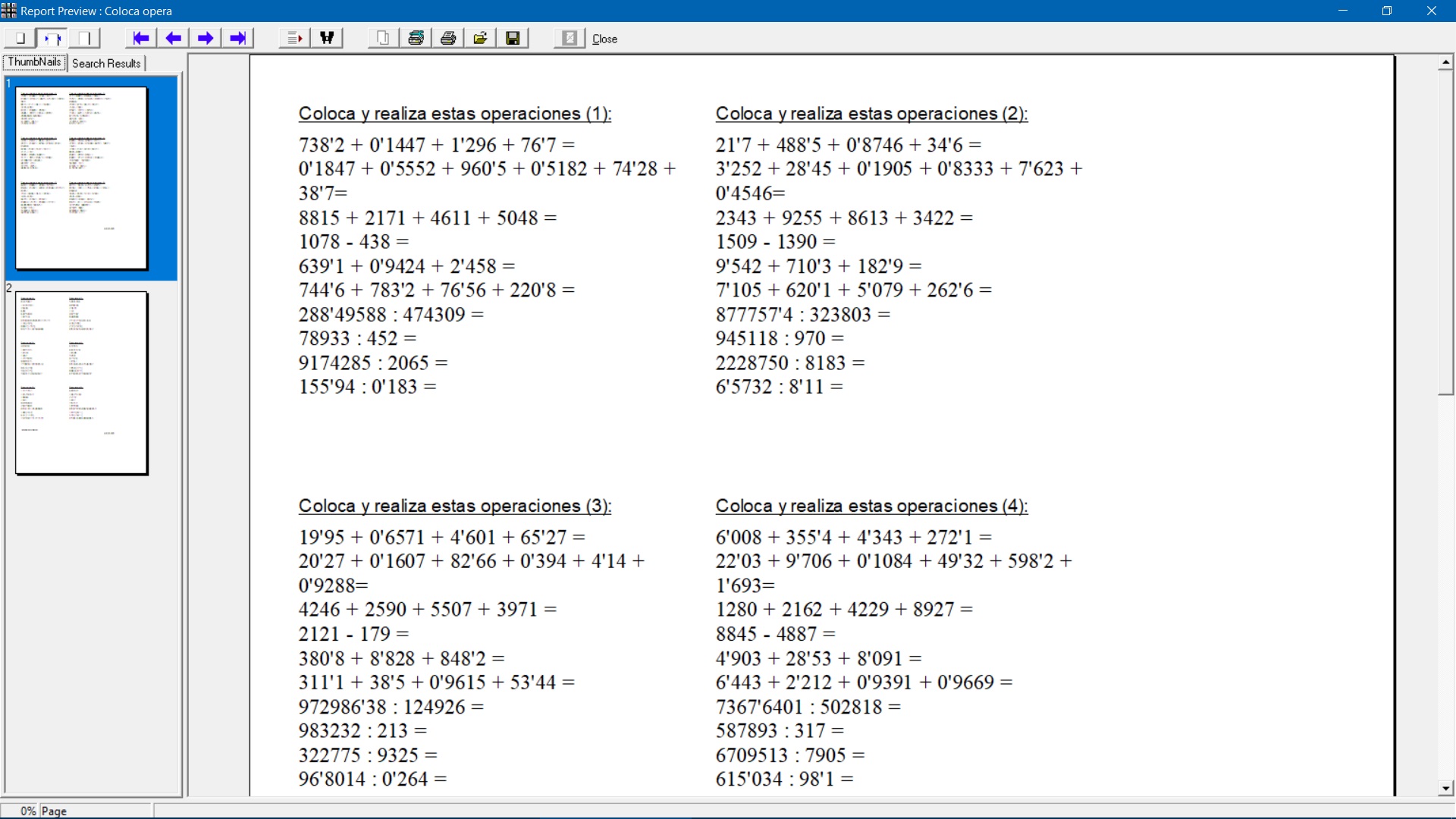Go to the first page
This screenshot has width=1456, height=819.
[x=141, y=38]
